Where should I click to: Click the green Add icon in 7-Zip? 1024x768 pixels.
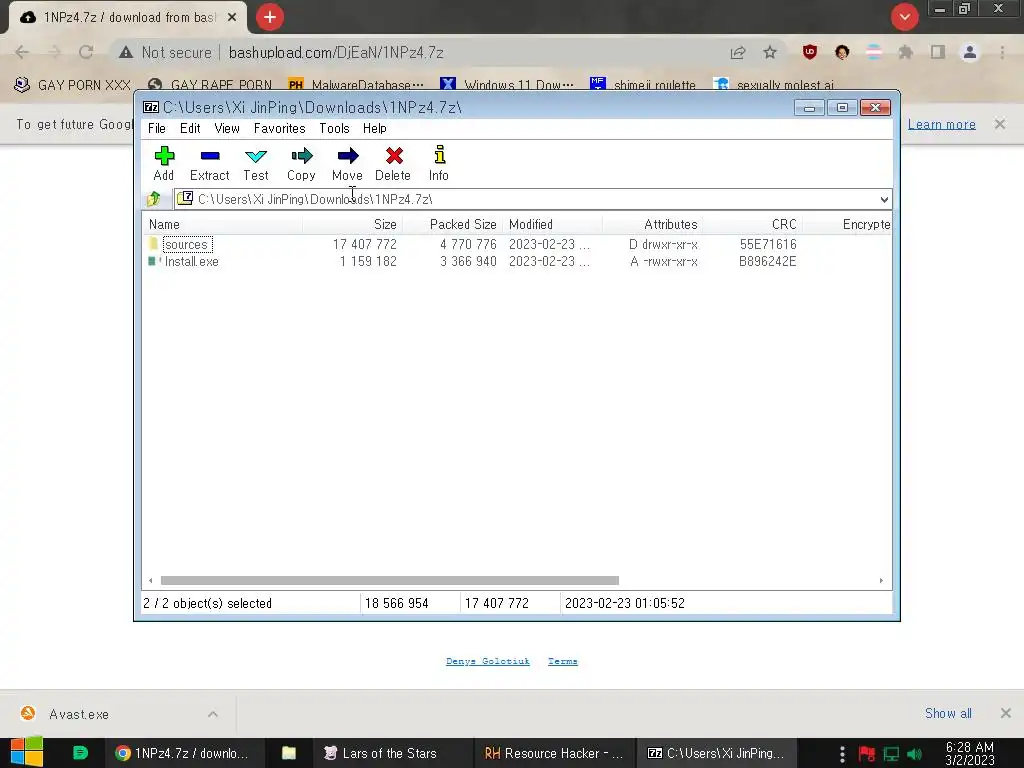tap(164, 155)
